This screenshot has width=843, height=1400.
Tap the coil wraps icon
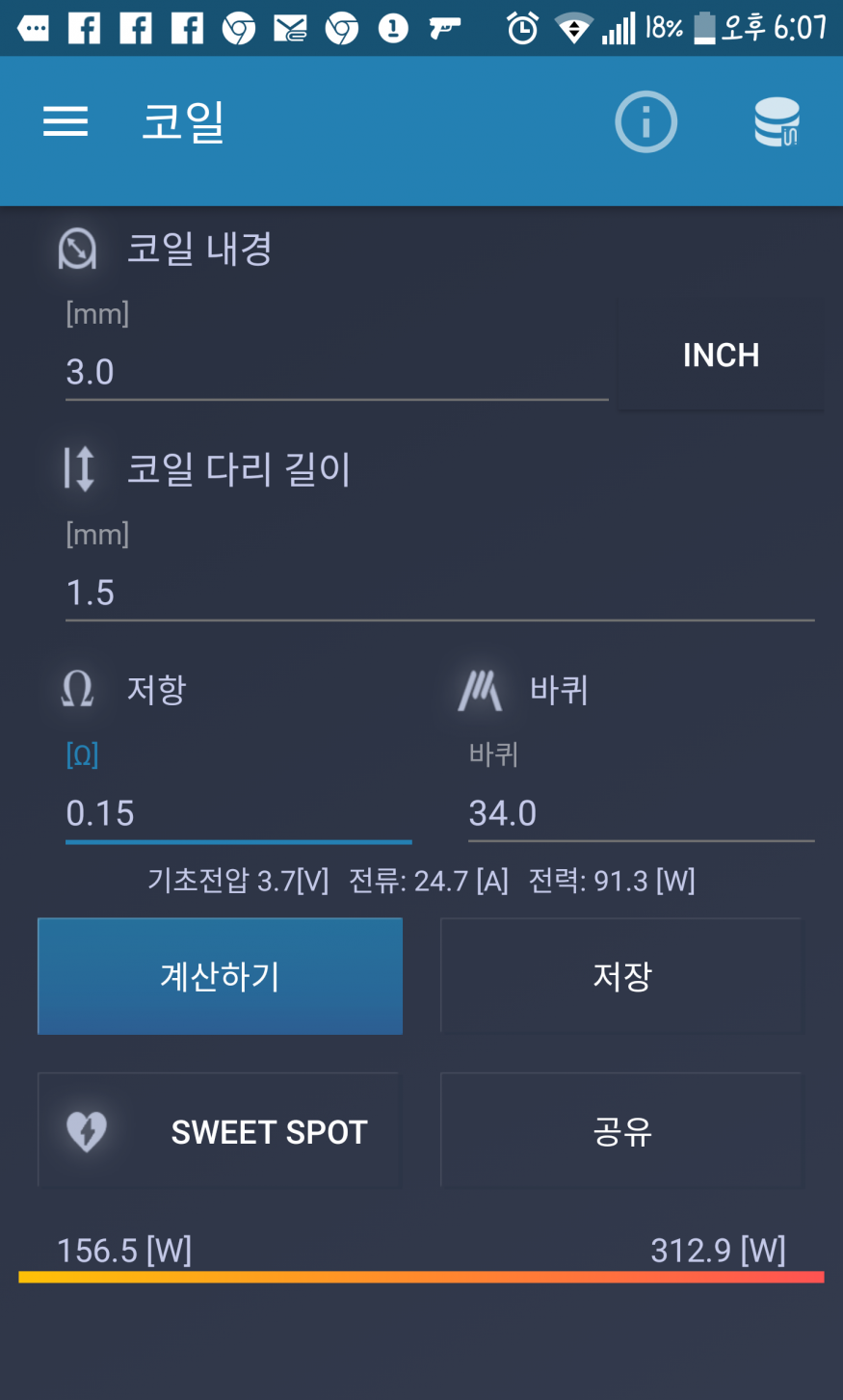coord(480,690)
